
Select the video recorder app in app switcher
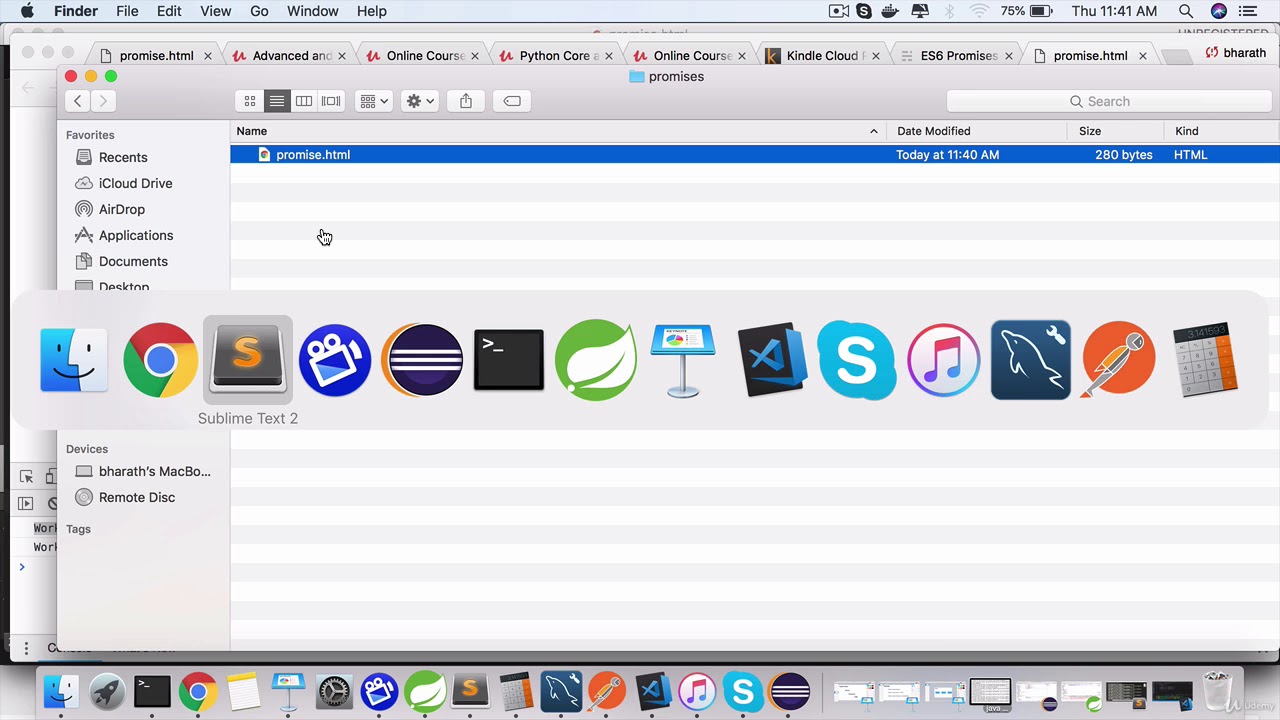pos(334,359)
